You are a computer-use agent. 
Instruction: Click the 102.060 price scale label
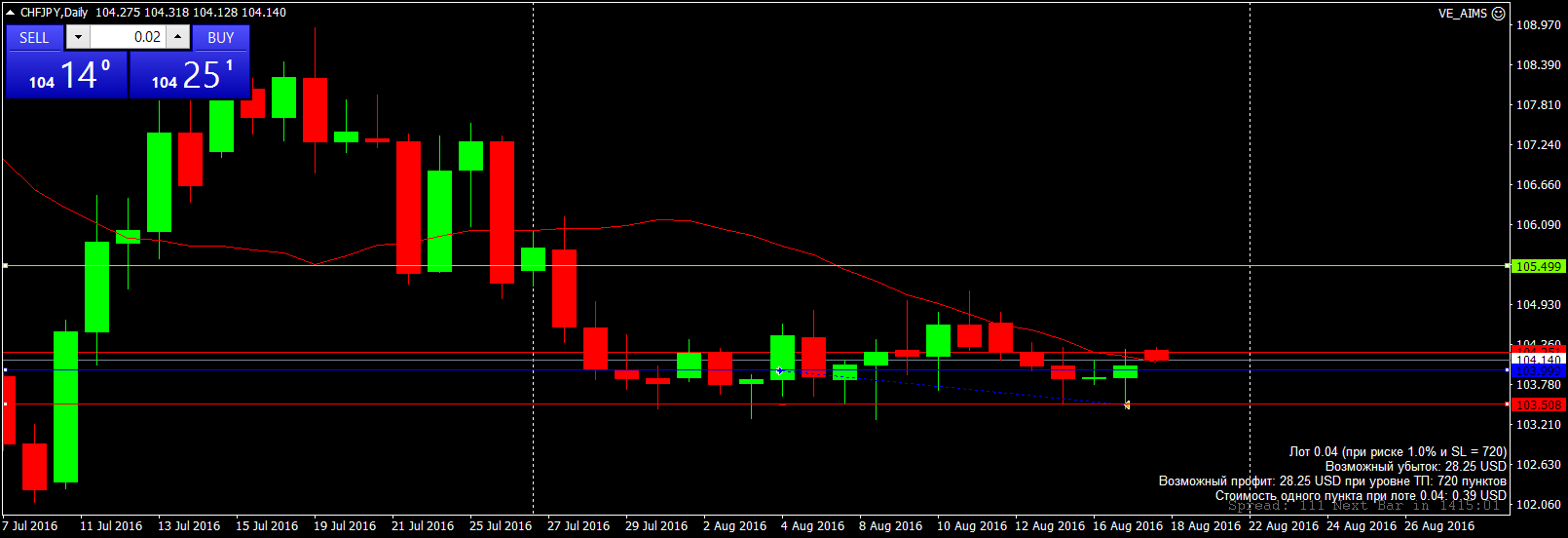pos(1538,504)
